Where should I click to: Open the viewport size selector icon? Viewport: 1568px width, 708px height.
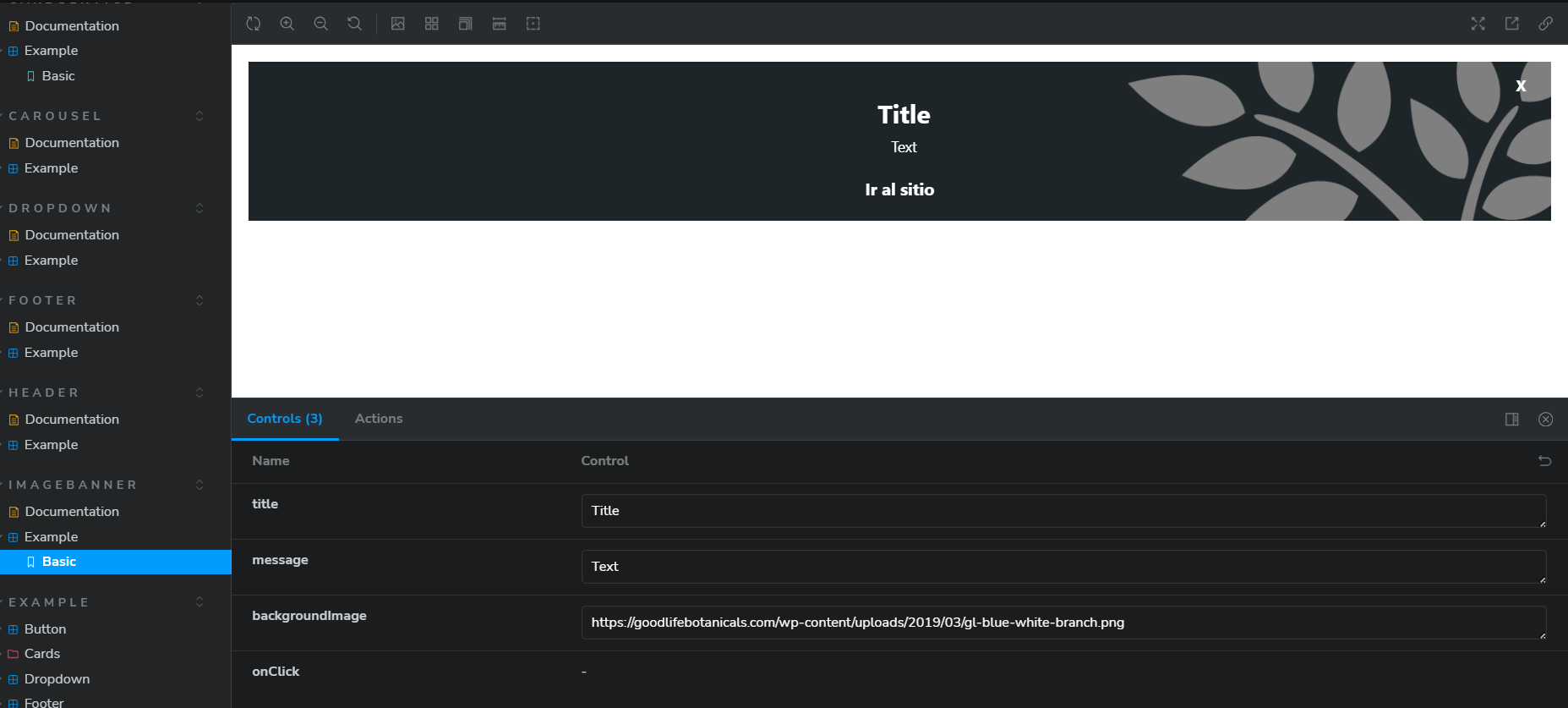(x=466, y=24)
